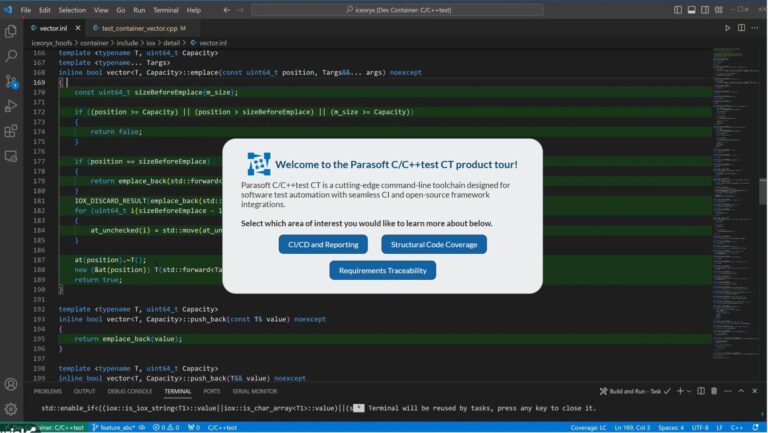The image size is (768, 433).
Task: Click the command center search box
Action: click(397, 10)
